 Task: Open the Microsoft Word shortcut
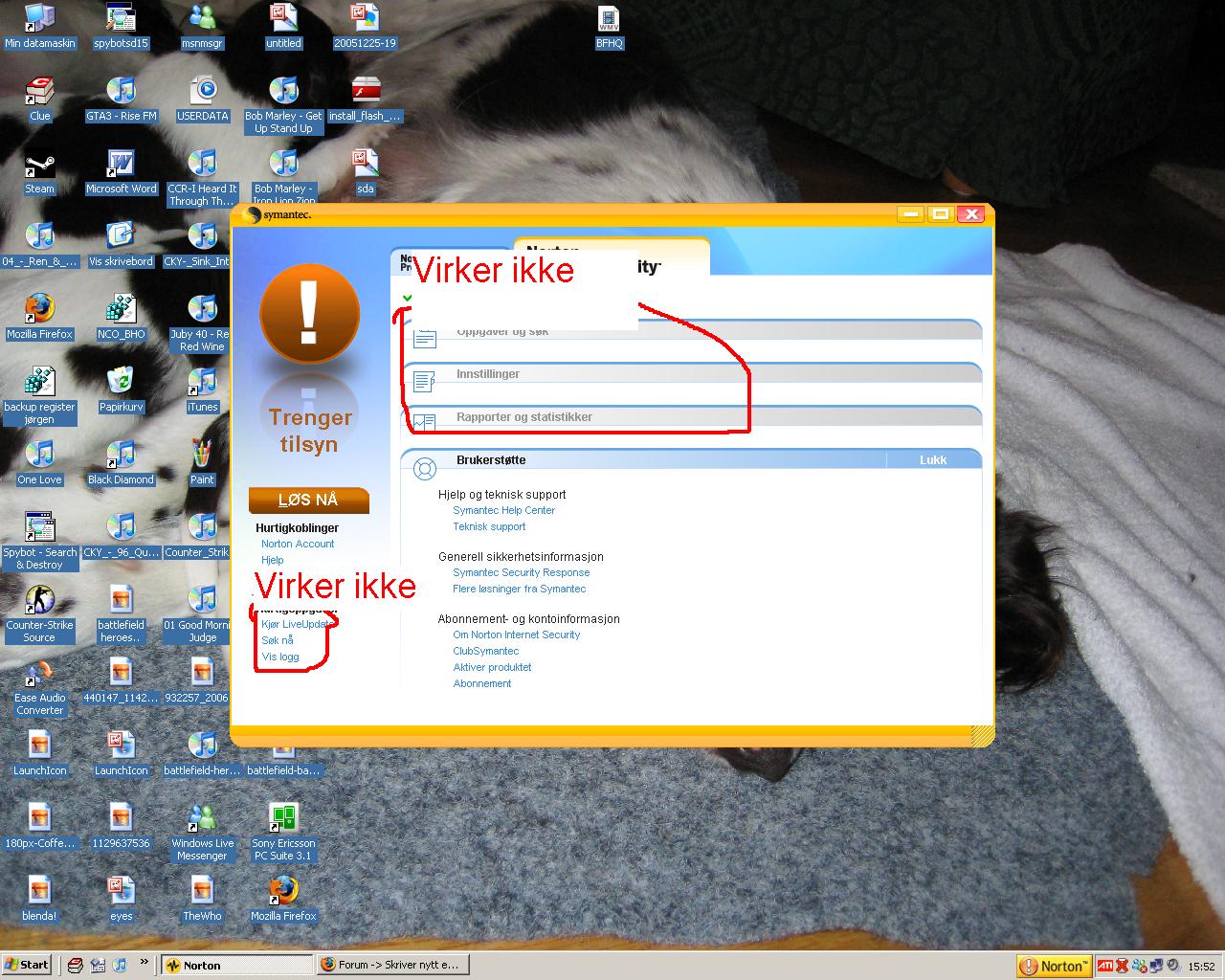click(x=121, y=173)
